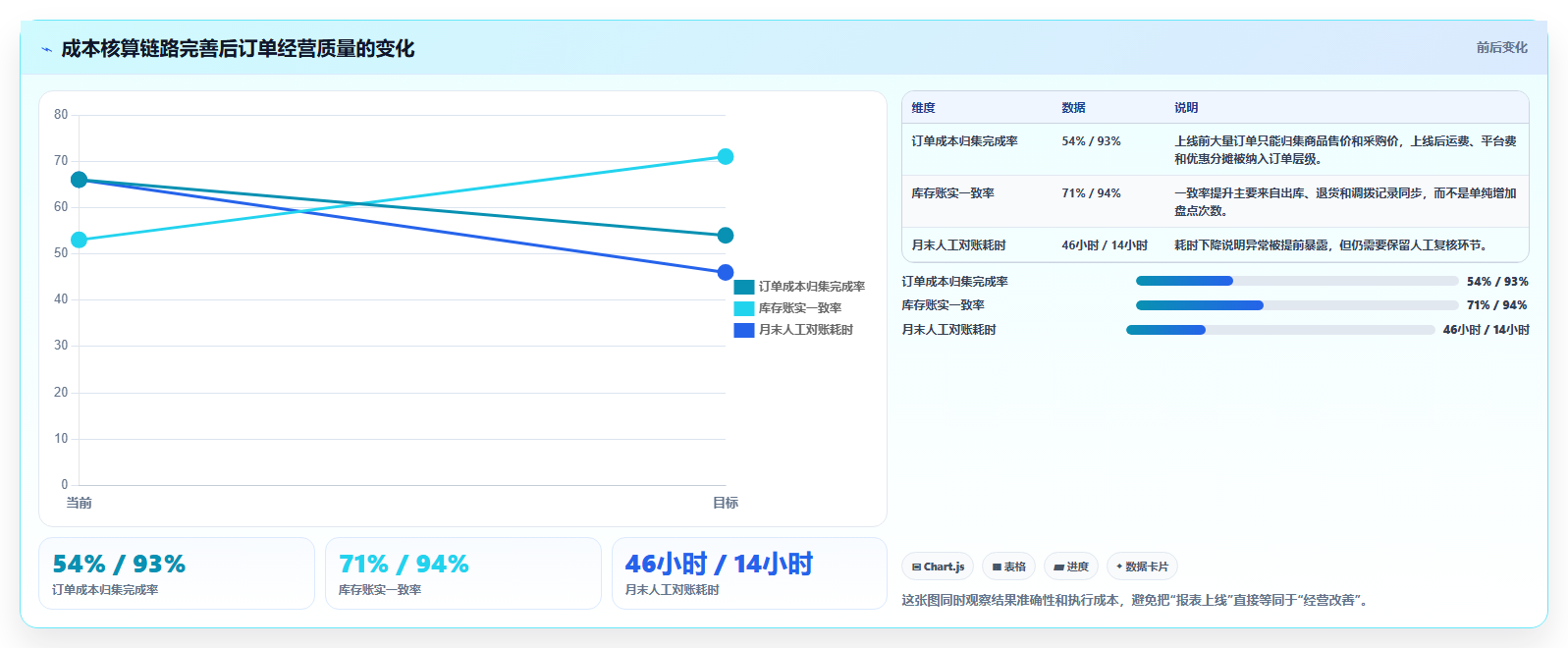Select the 71% / 94% summary card

tap(463, 573)
